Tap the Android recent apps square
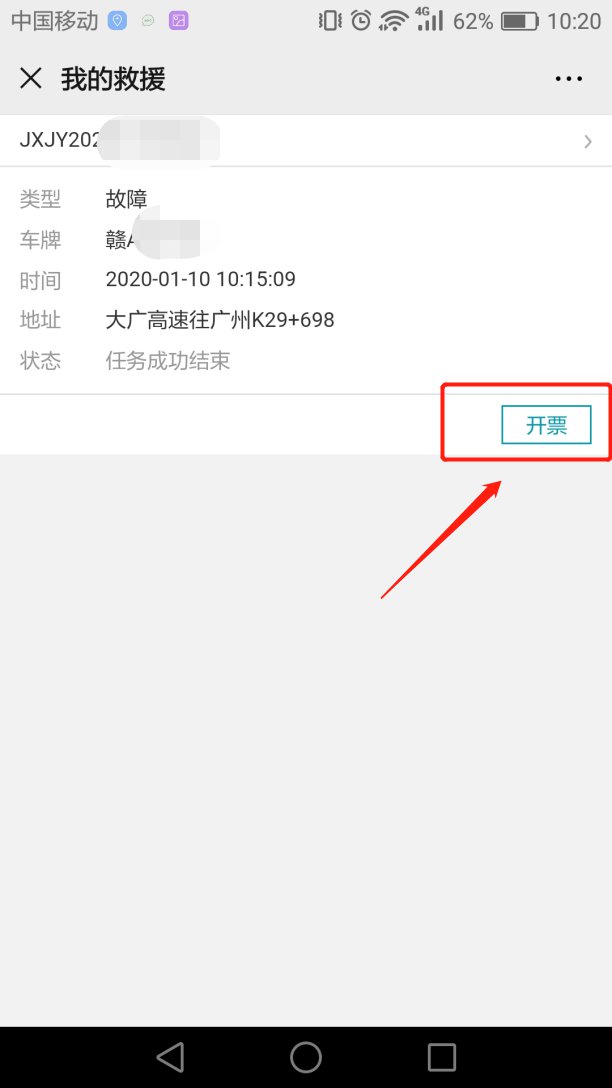This screenshot has width=612, height=1088. tap(441, 1057)
